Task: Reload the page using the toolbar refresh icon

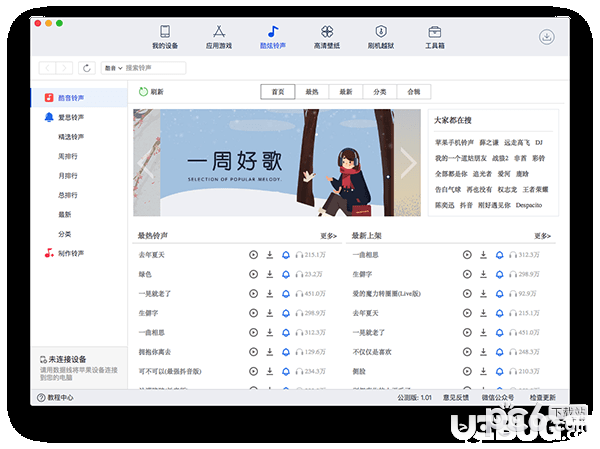Action: click(87, 68)
